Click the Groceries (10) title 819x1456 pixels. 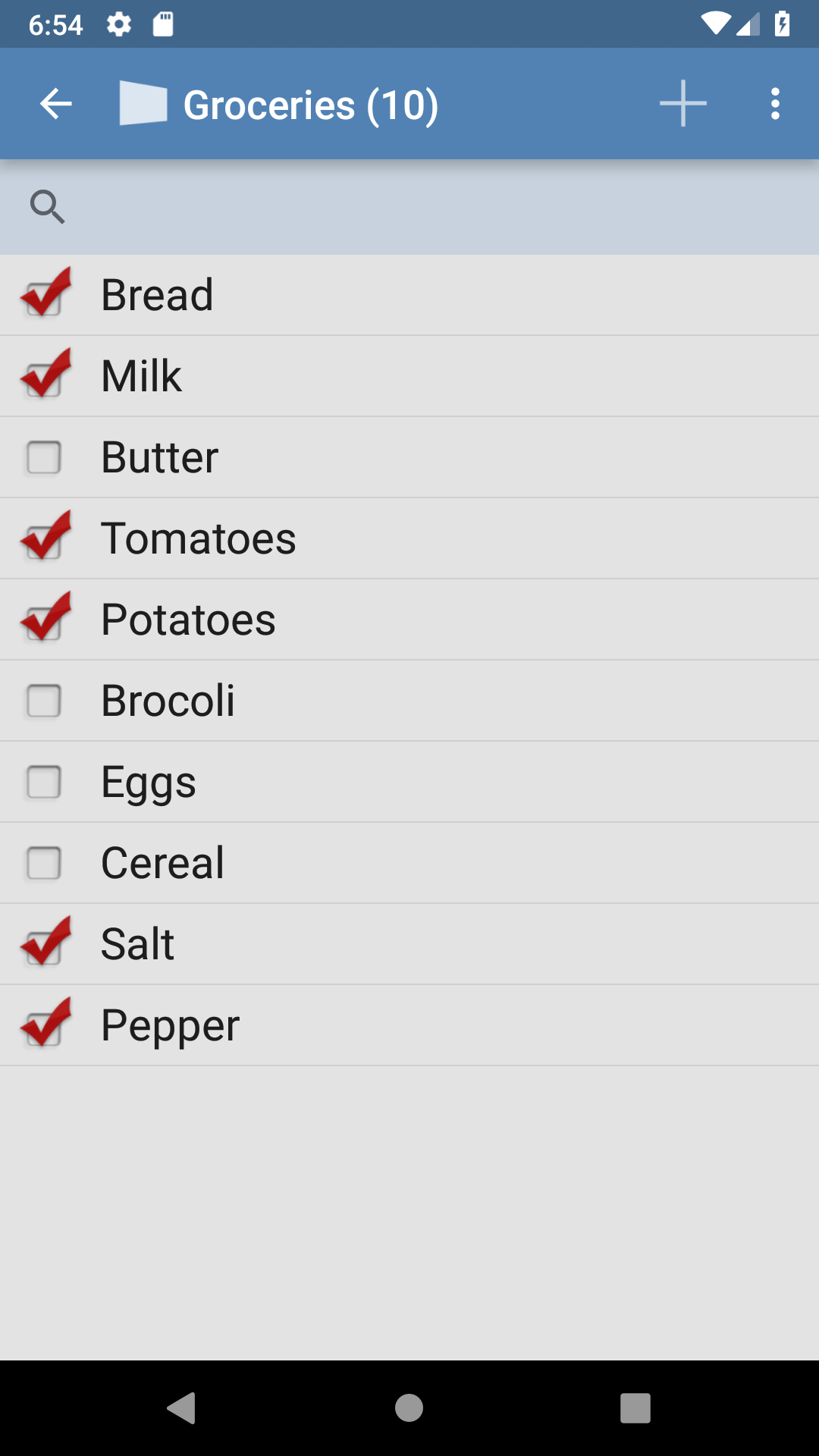click(x=311, y=105)
